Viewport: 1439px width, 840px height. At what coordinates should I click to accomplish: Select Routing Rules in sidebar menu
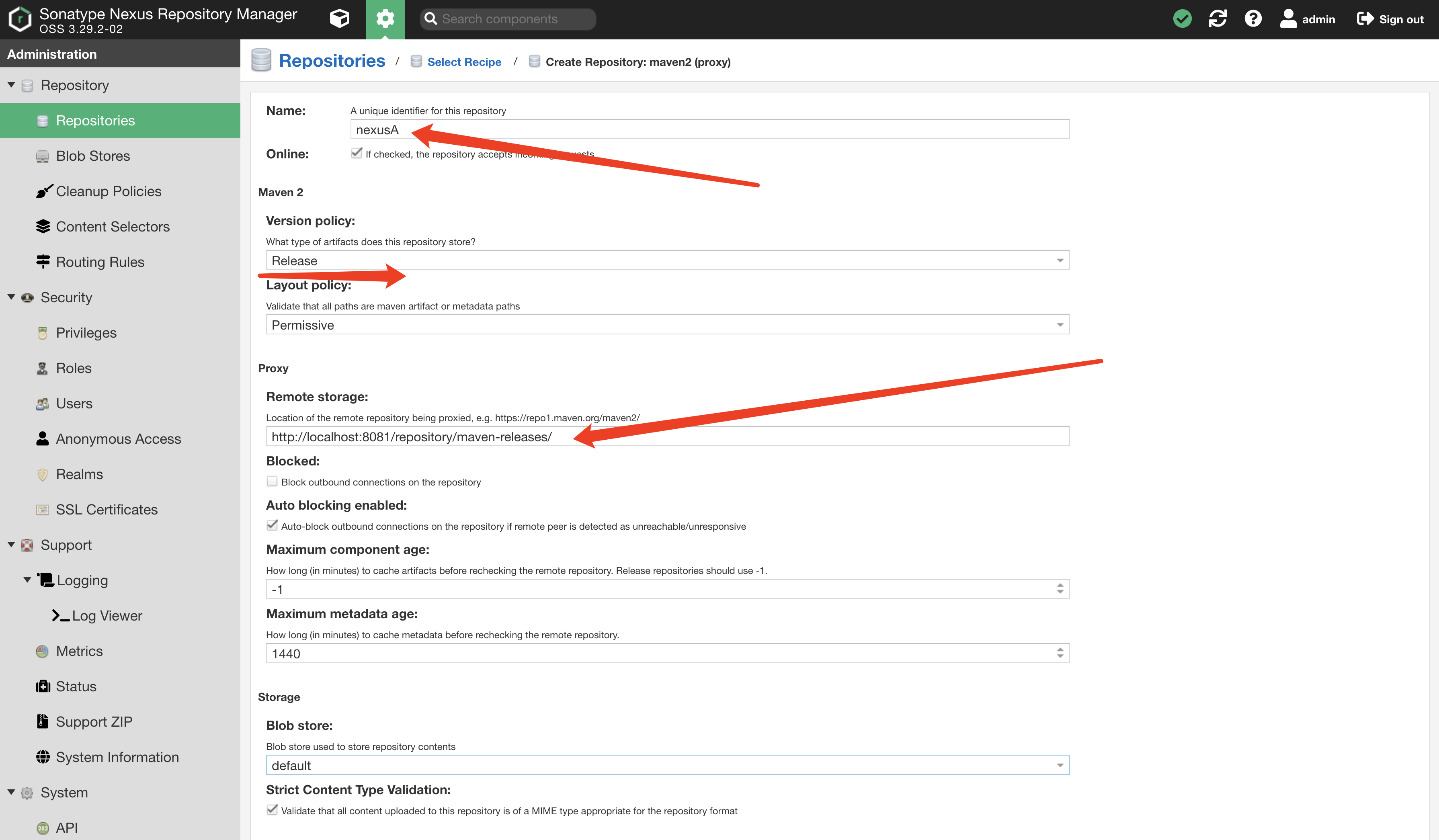100,262
